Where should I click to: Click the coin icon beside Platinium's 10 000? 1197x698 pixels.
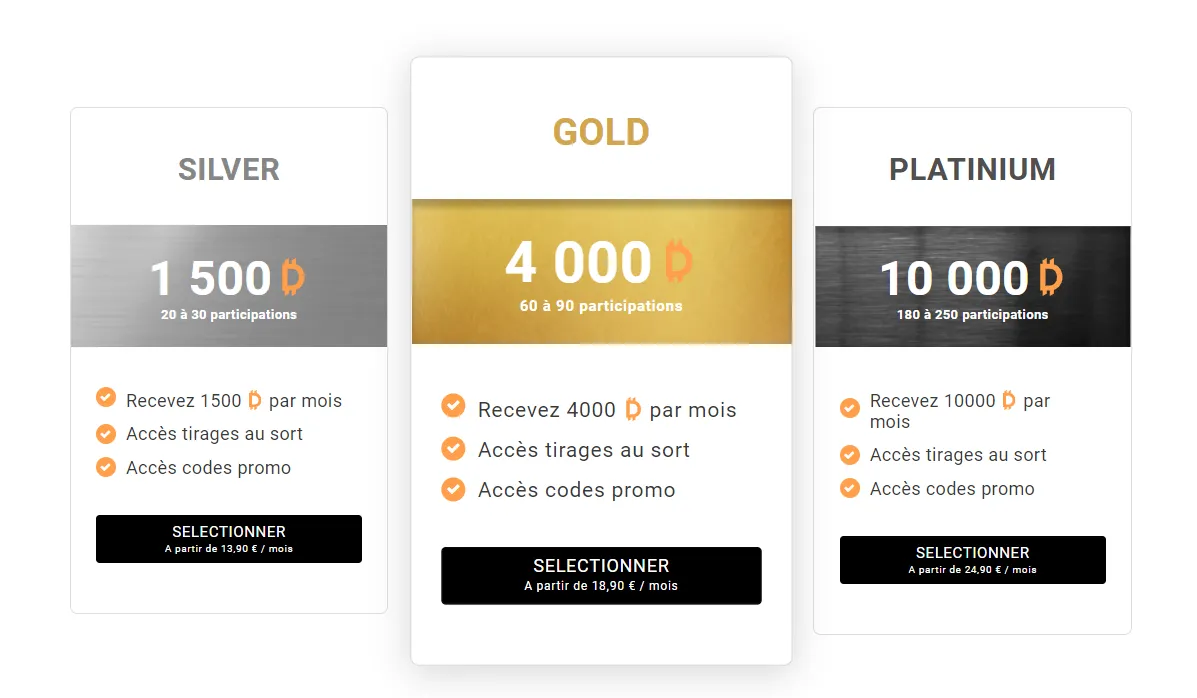pyautogui.click(x=1050, y=278)
